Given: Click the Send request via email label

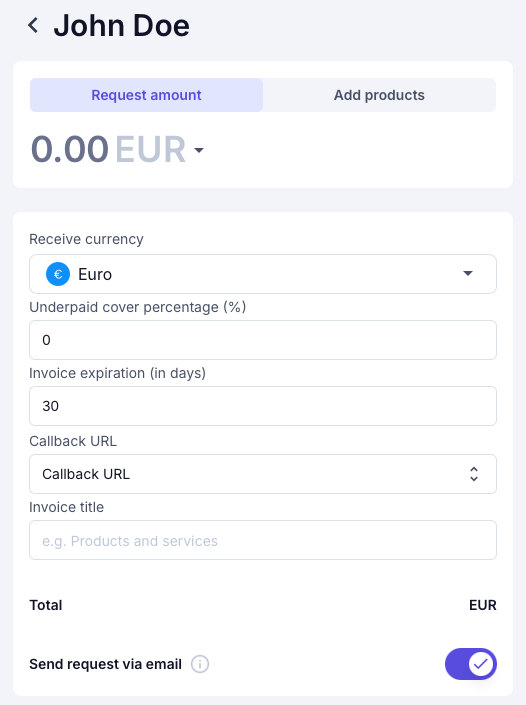Looking at the screenshot, I should tap(106, 664).
